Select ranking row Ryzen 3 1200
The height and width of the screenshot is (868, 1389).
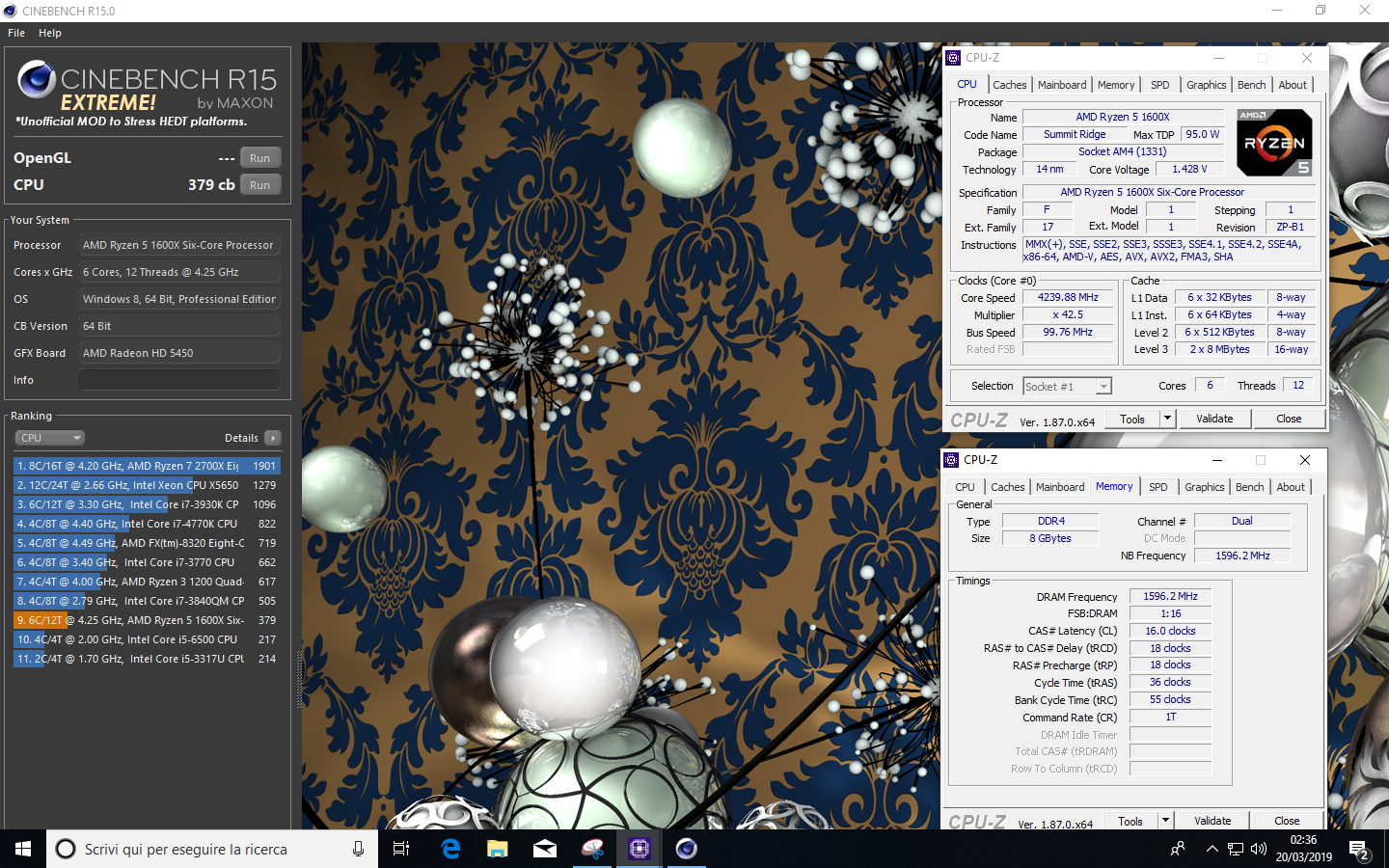click(147, 582)
